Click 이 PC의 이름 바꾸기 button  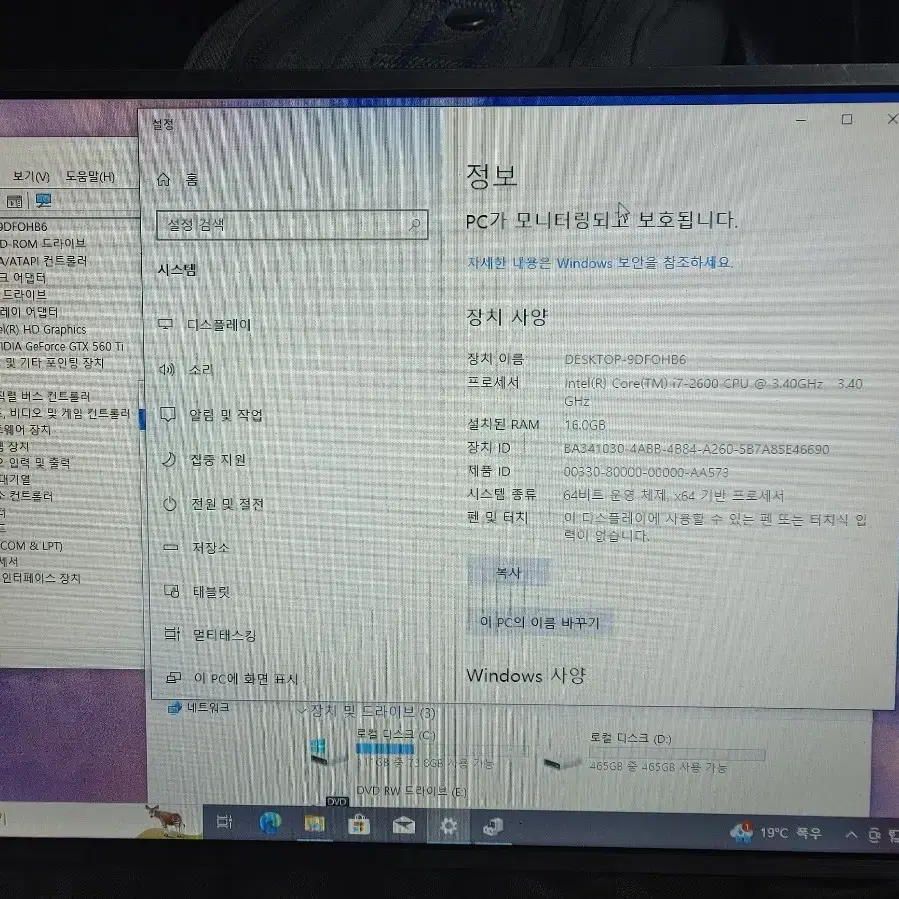click(540, 622)
